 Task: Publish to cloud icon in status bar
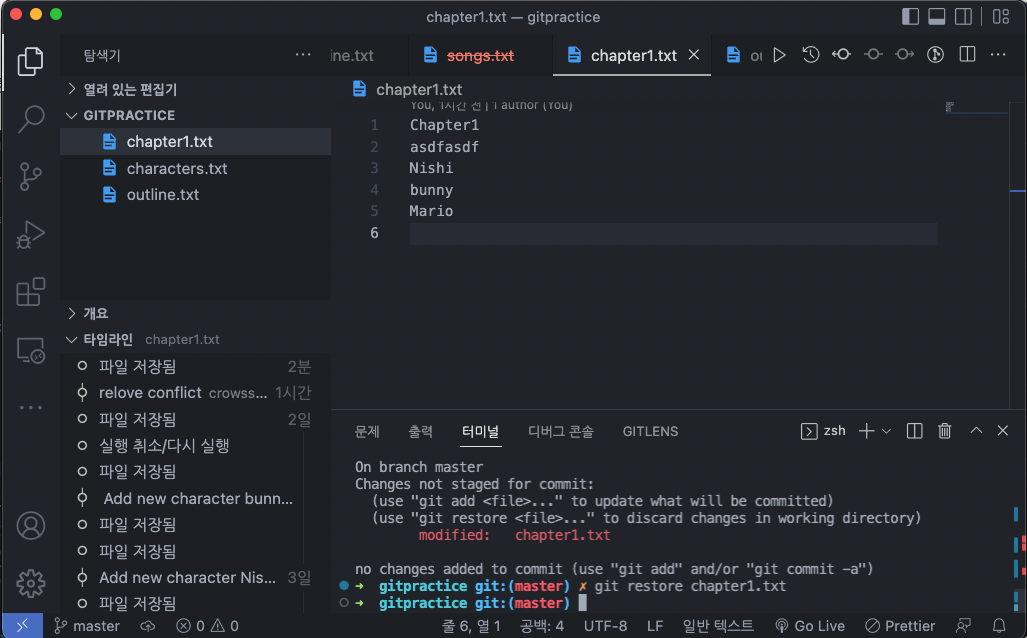click(148, 626)
